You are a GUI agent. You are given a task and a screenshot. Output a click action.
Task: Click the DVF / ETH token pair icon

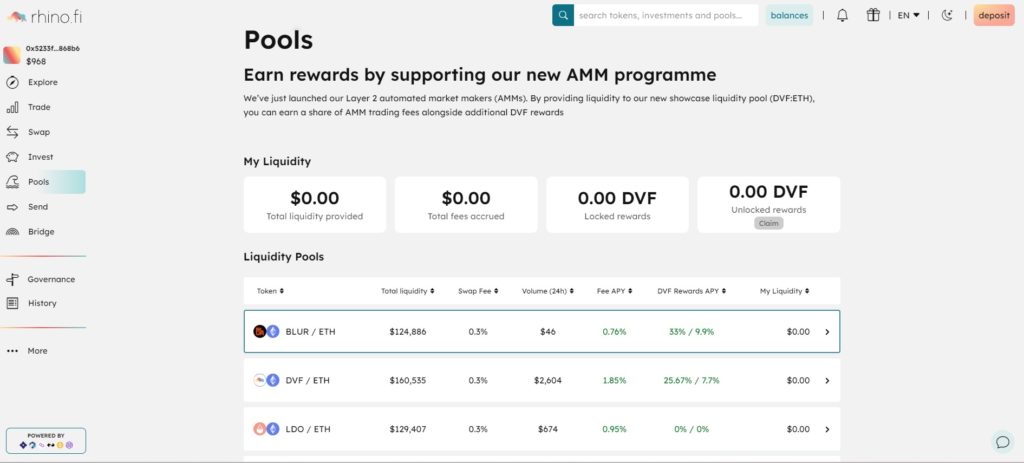[266, 381]
